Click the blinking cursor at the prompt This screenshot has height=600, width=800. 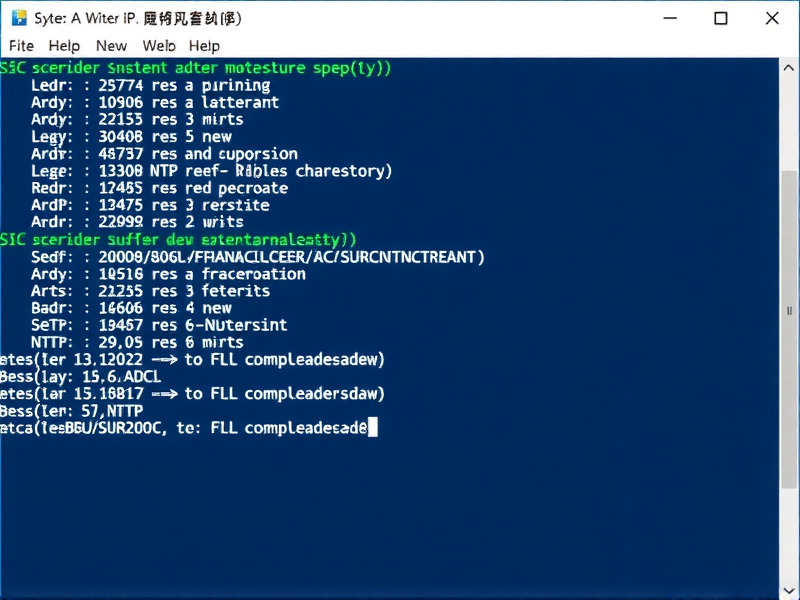374,427
